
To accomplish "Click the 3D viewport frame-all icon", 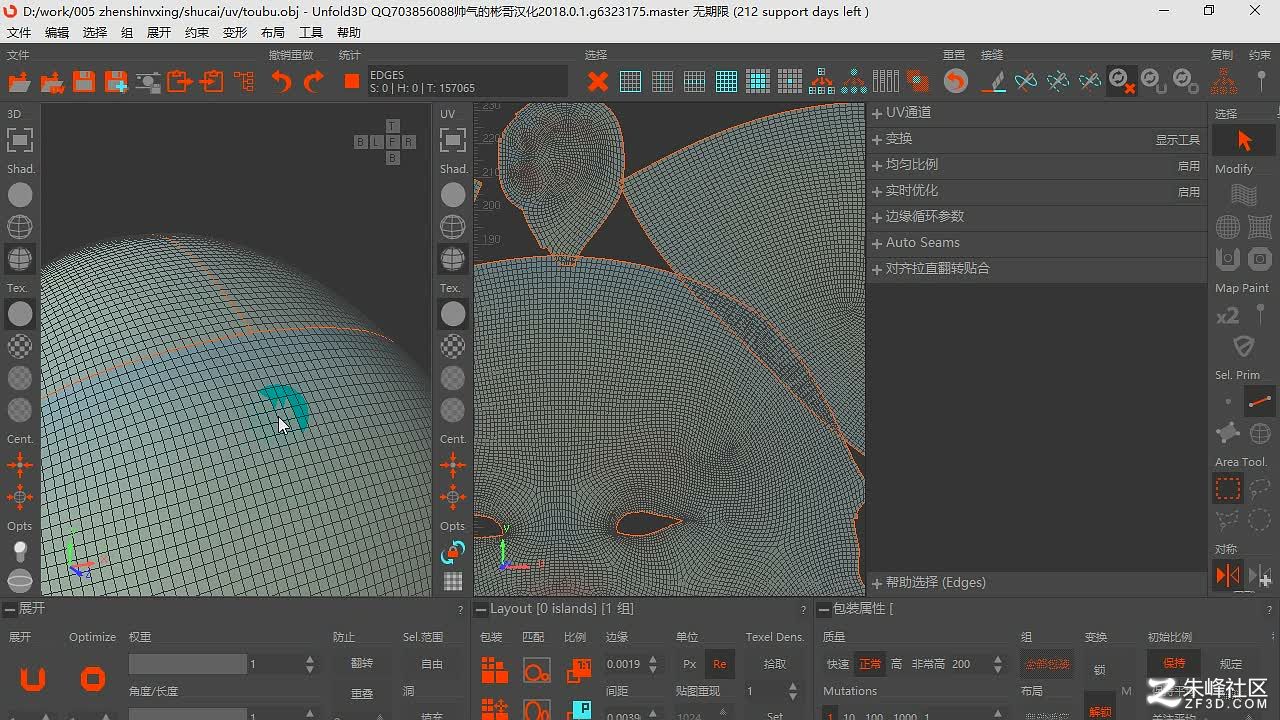I will coord(20,139).
